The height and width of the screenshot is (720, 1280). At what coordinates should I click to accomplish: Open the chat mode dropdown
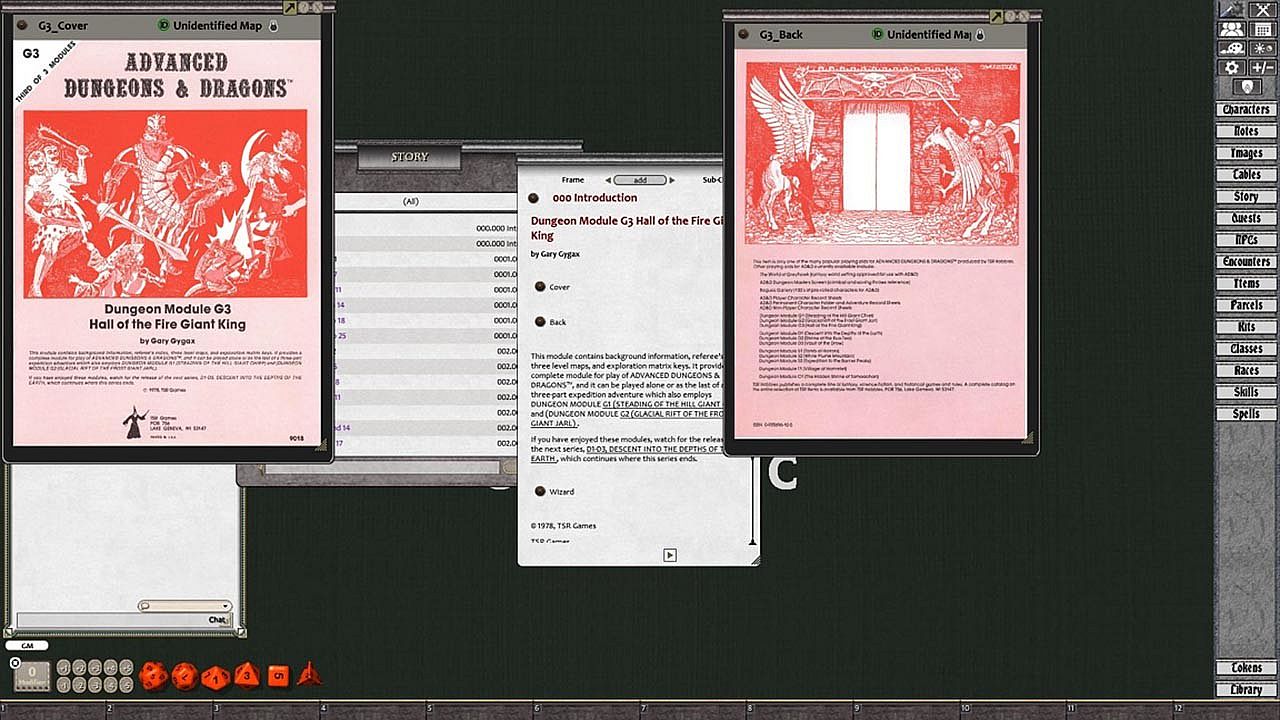click(185, 605)
